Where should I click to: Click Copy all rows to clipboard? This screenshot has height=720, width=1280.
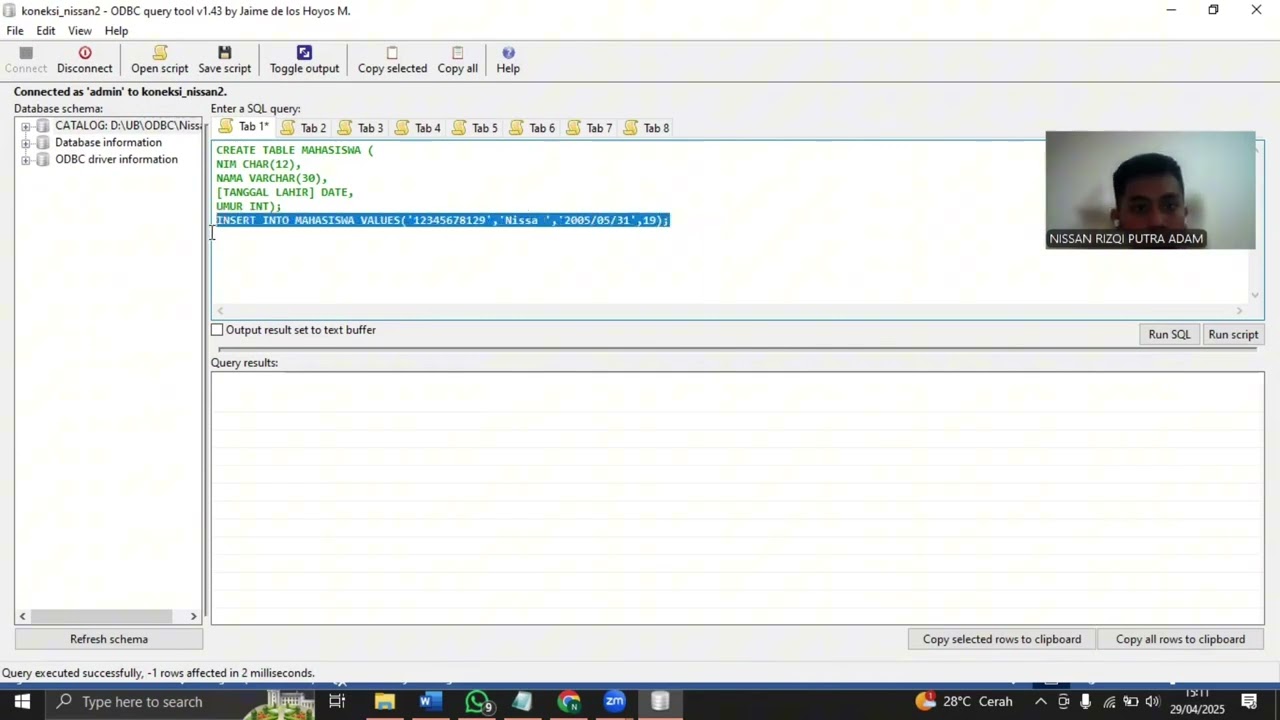tap(1180, 639)
